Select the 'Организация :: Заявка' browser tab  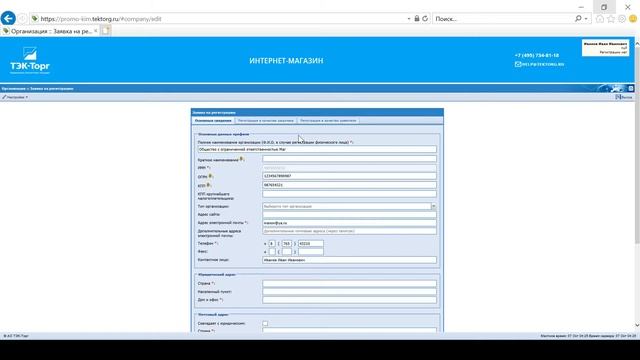click(50, 31)
